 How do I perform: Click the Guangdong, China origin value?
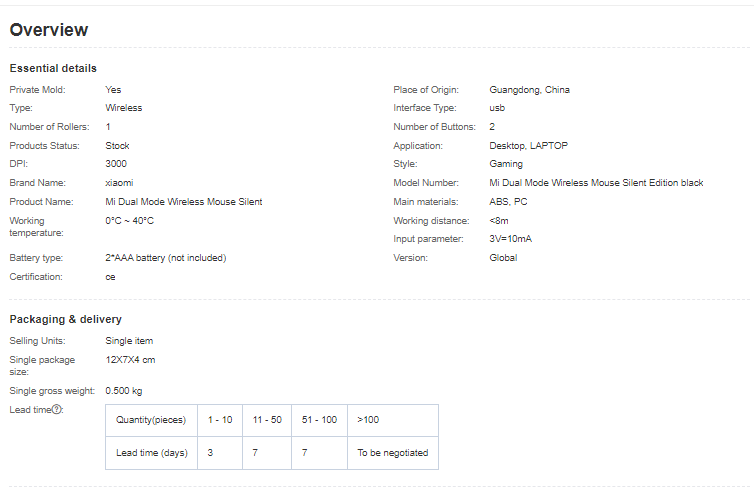point(529,89)
